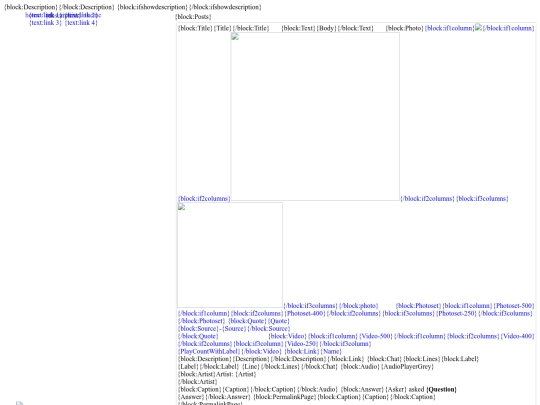Follow the {Photoset-400} link
The height and width of the screenshot is (405, 540).
coord(304,313)
